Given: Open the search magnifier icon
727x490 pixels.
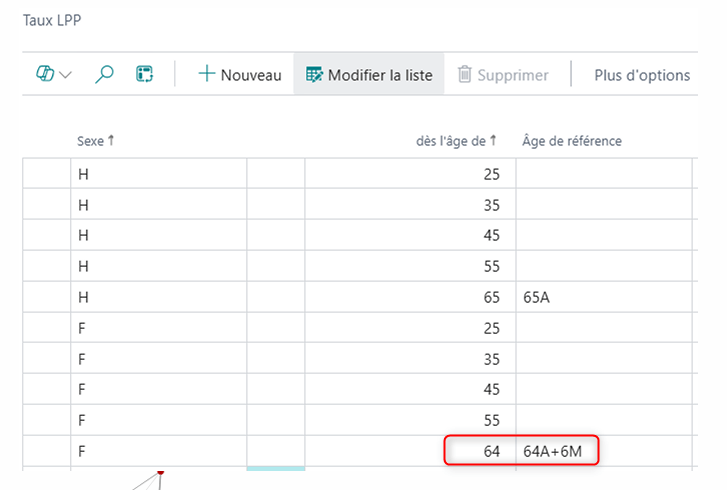Looking at the screenshot, I should [x=104, y=74].
